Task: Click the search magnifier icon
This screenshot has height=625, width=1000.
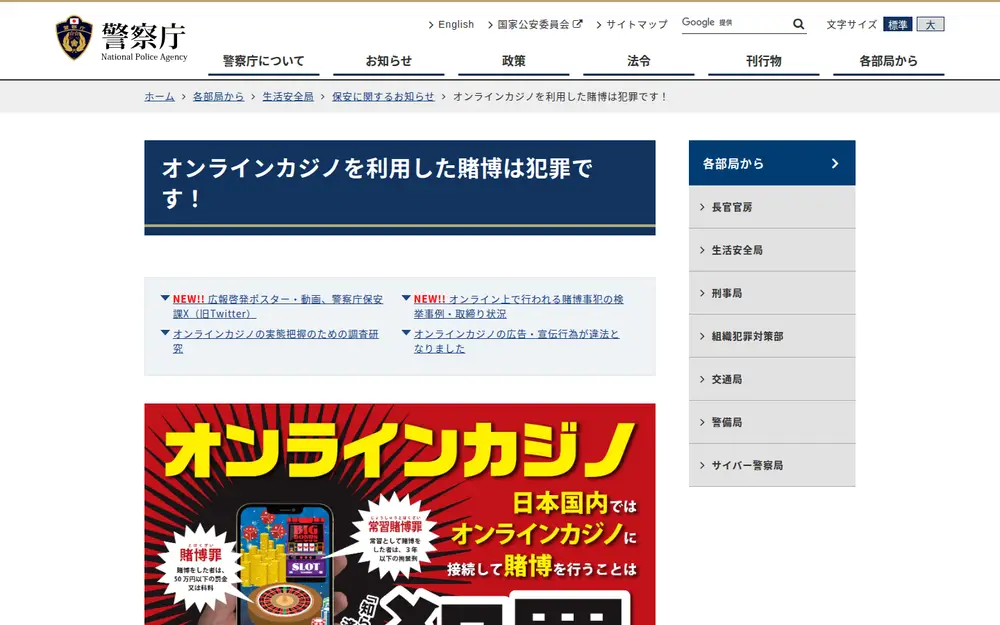Action: (x=798, y=24)
